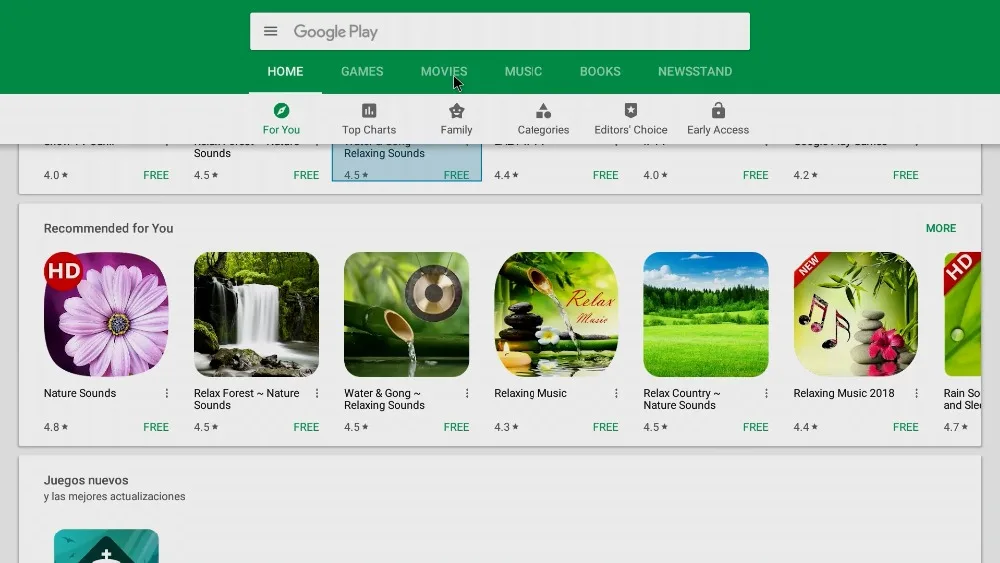This screenshot has height=563, width=1000.
Task: Switch to the HOME tab
Action: pos(285,71)
